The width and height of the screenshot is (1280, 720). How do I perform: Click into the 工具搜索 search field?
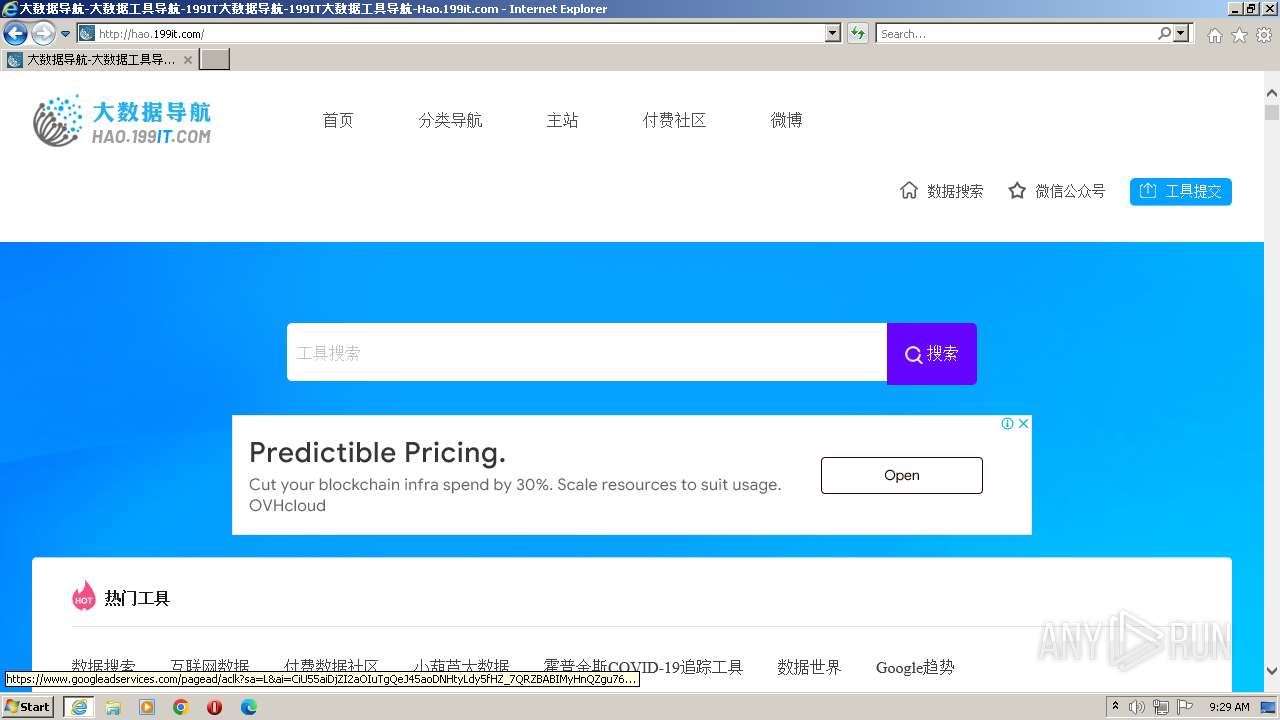(587, 352)
